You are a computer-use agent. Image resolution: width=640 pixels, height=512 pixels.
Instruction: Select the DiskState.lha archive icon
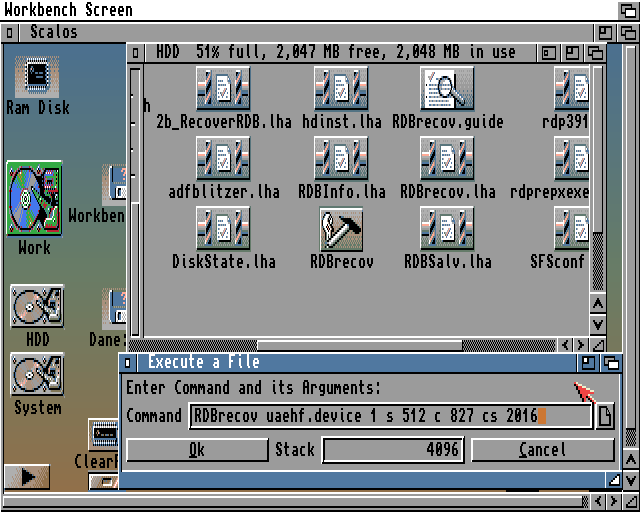point(223,230)
